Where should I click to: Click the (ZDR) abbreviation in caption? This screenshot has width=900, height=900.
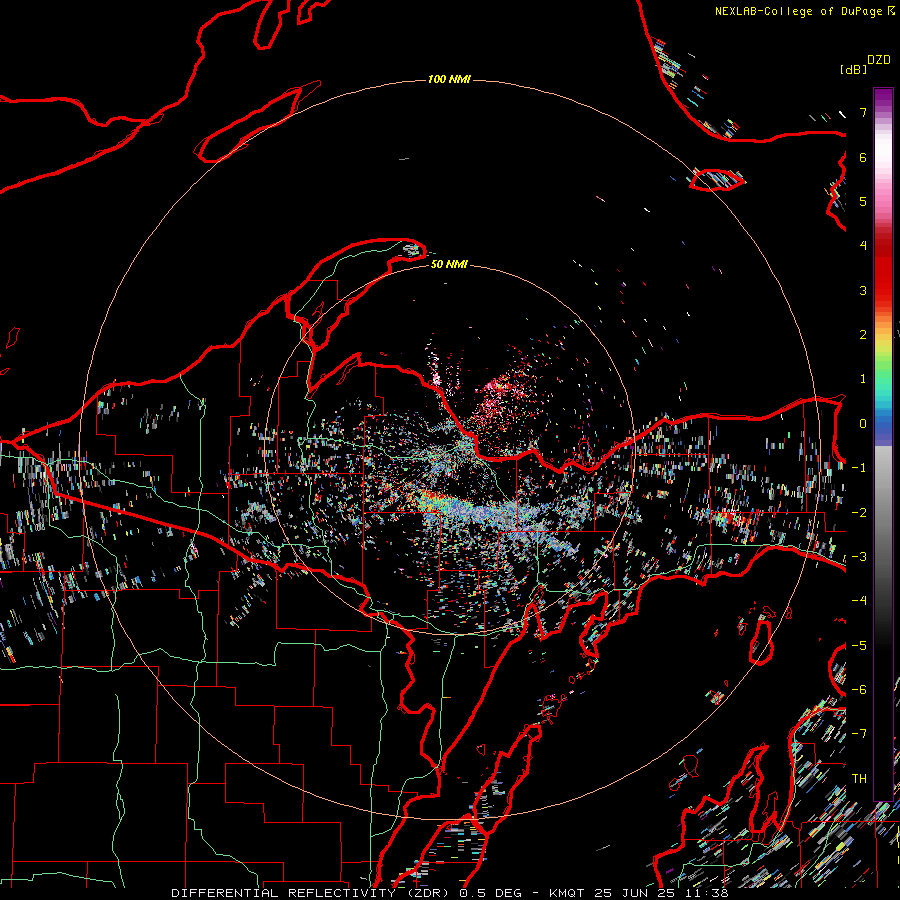[x=430, y=893]
